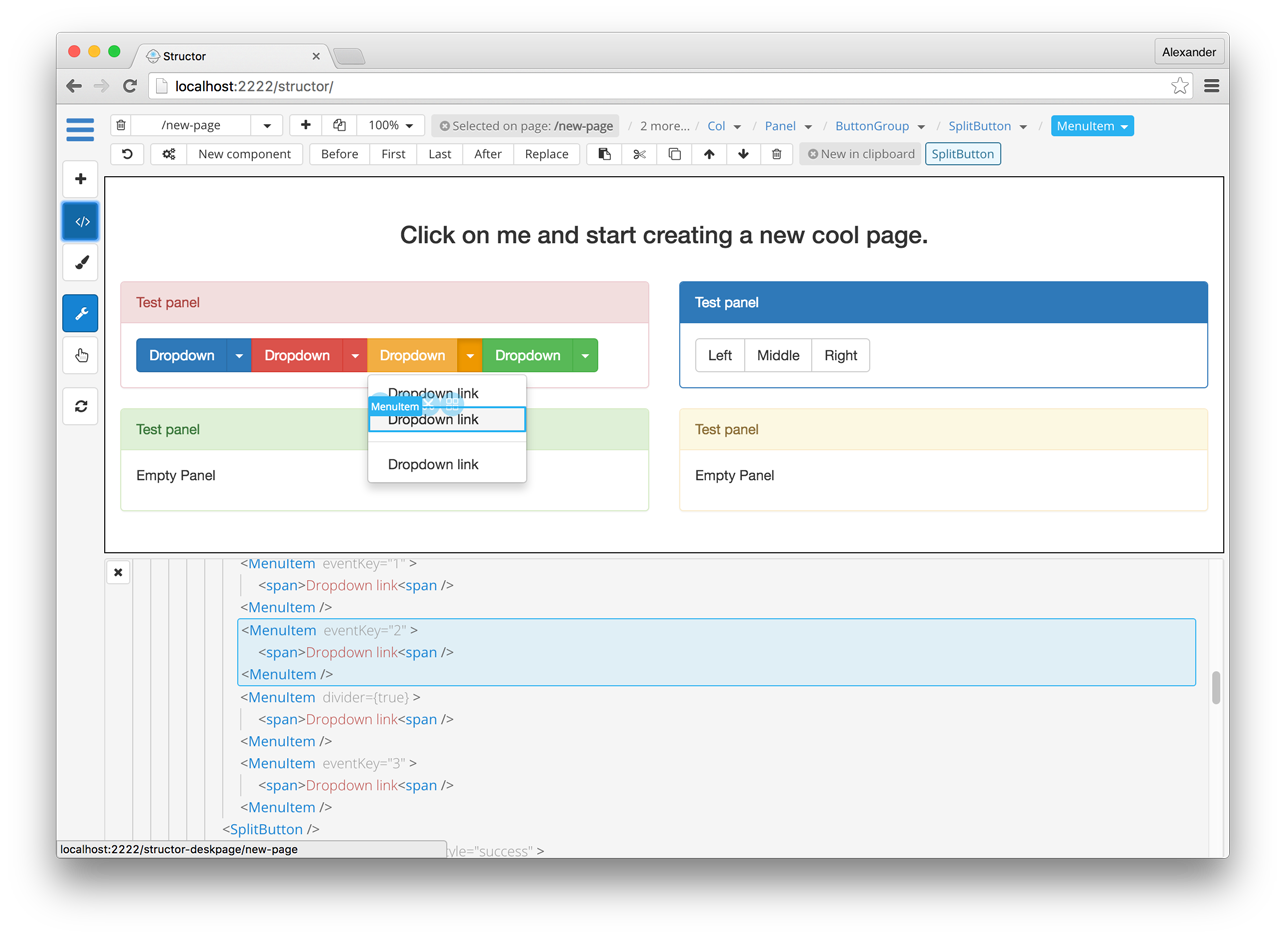Select the Dropdown link below the divider

pyautogui.click(x=447, y=464)
